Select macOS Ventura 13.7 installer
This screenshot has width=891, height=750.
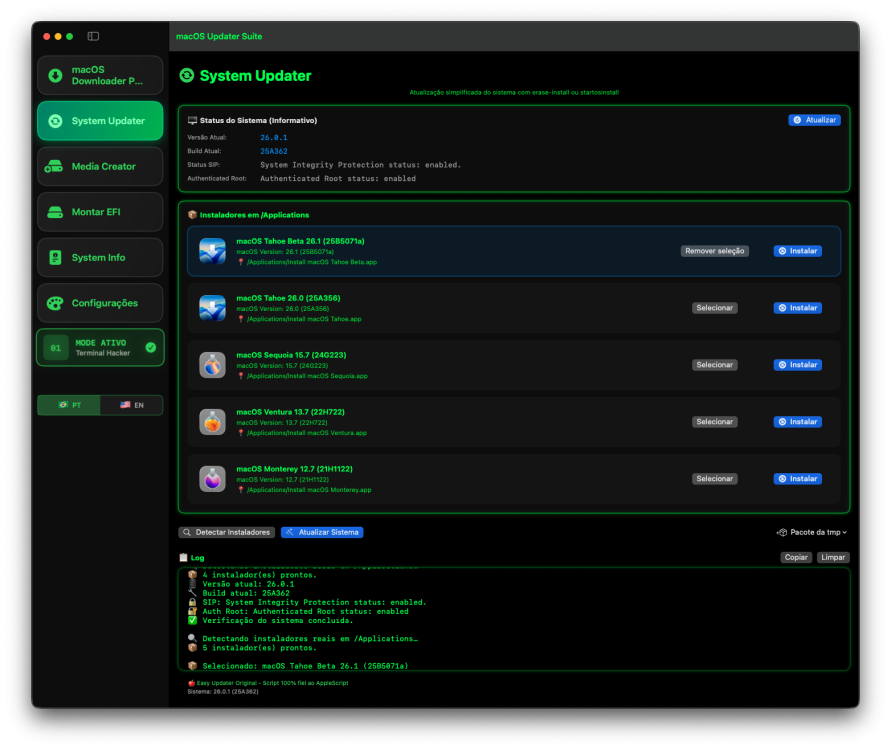click(714, 422)
